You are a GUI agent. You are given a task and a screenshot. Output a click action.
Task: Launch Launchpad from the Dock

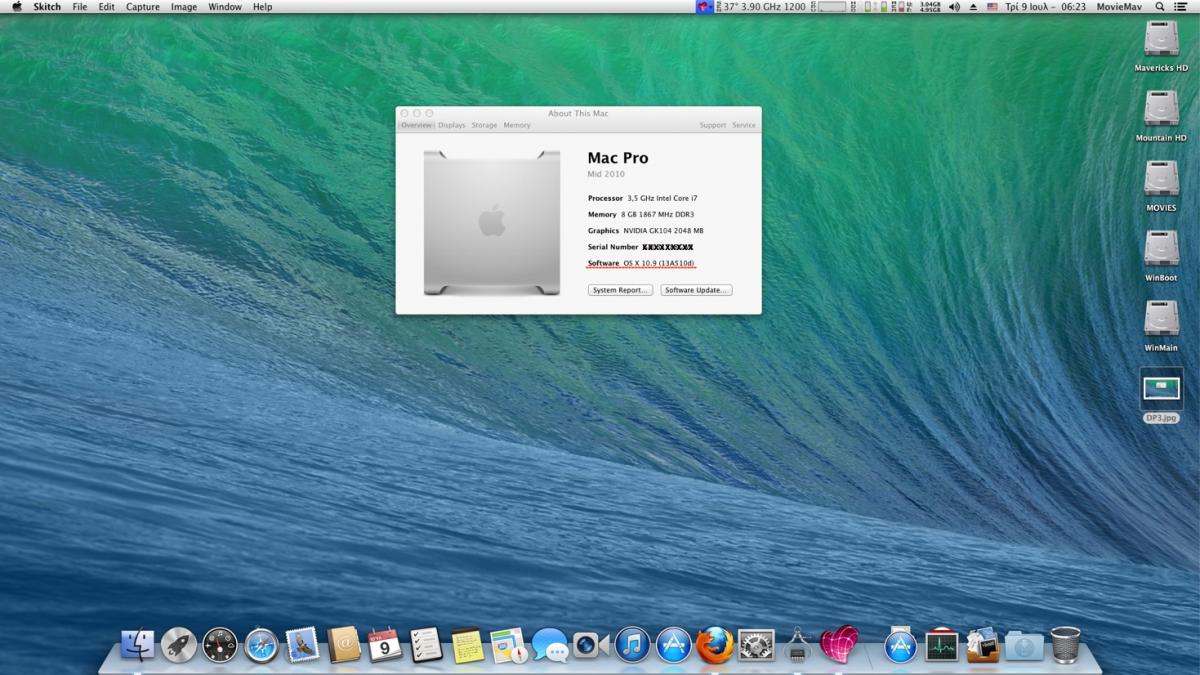point(179,646)
